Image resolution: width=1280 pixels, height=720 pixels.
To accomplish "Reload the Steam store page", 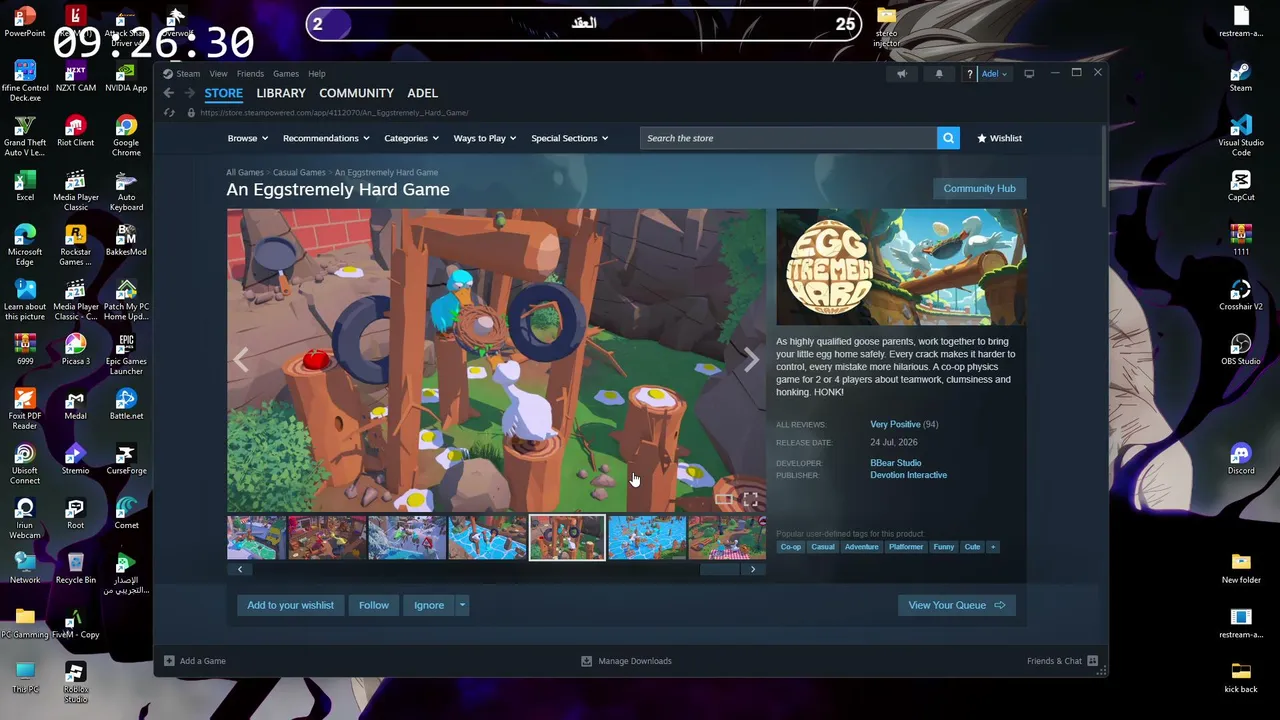I will pos(169,113).
